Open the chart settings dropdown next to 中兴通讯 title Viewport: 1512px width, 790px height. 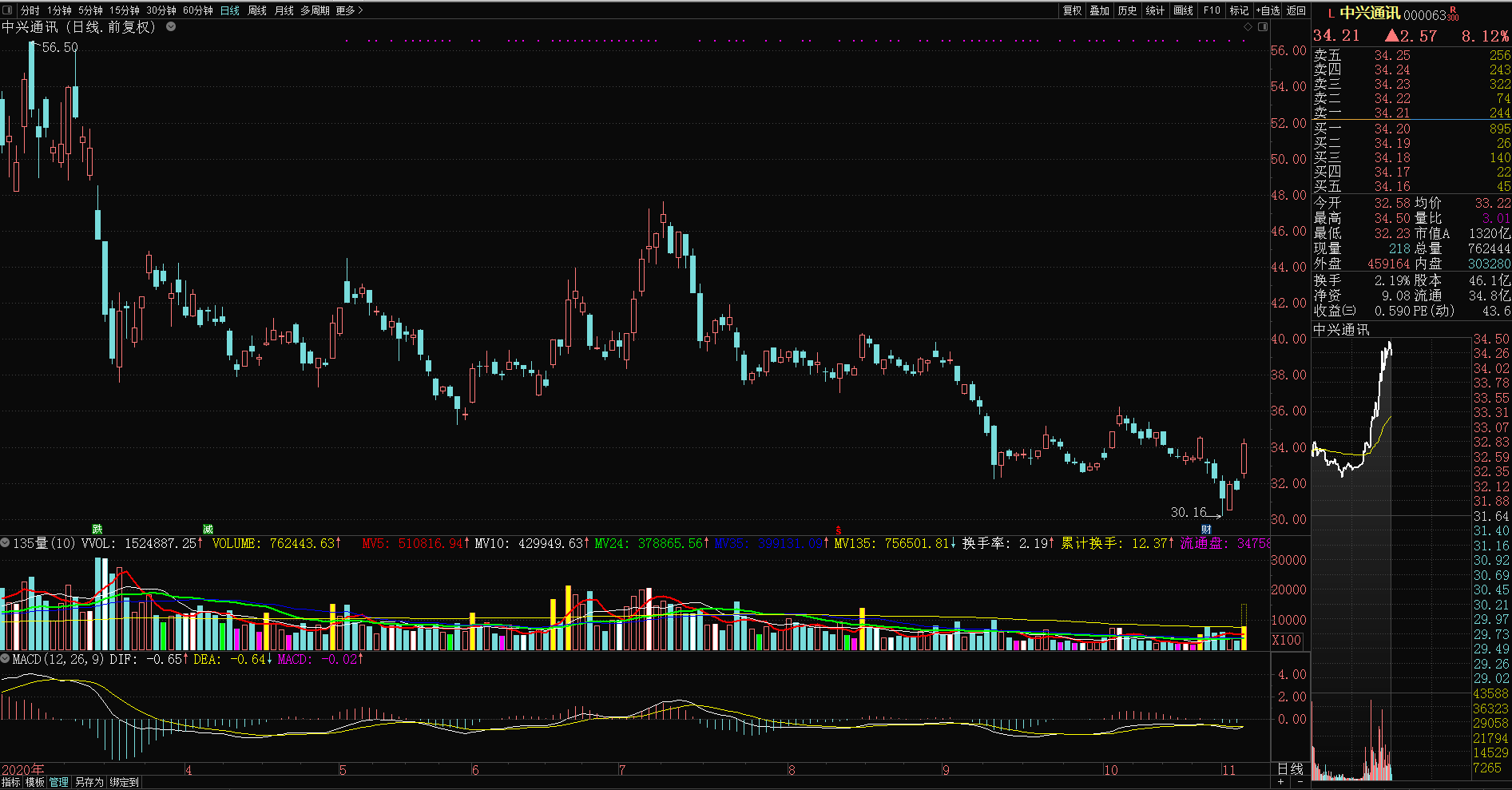coord(171,26)
